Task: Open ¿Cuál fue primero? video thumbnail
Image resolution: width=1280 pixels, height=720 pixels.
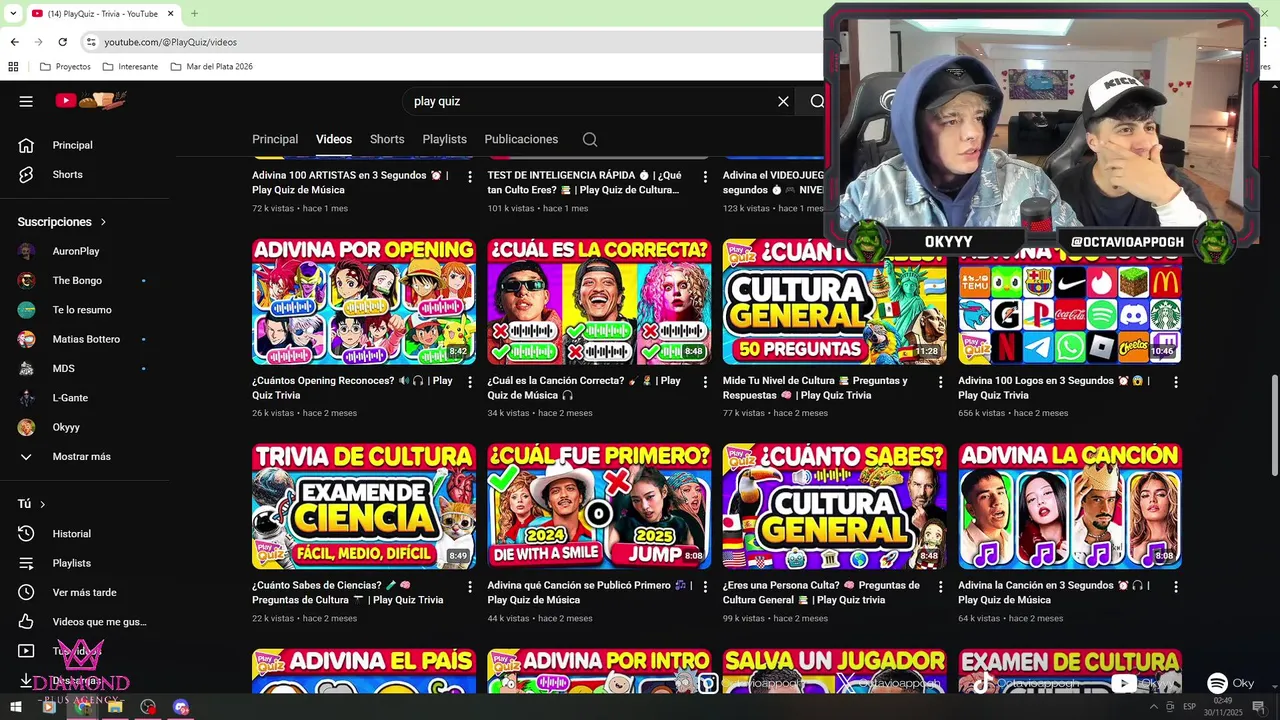Action: coord(599,507)
